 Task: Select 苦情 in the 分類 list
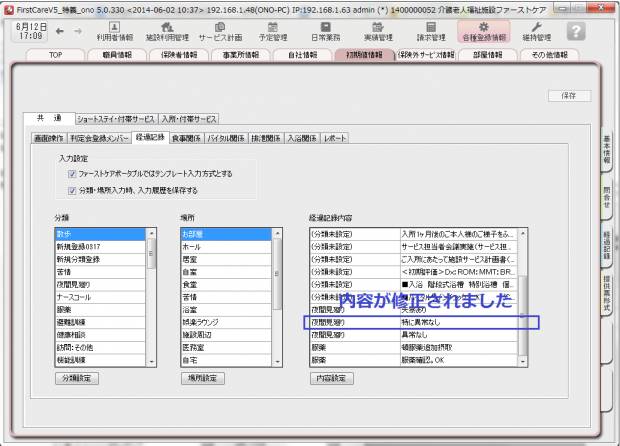click(x=67, y=270)
